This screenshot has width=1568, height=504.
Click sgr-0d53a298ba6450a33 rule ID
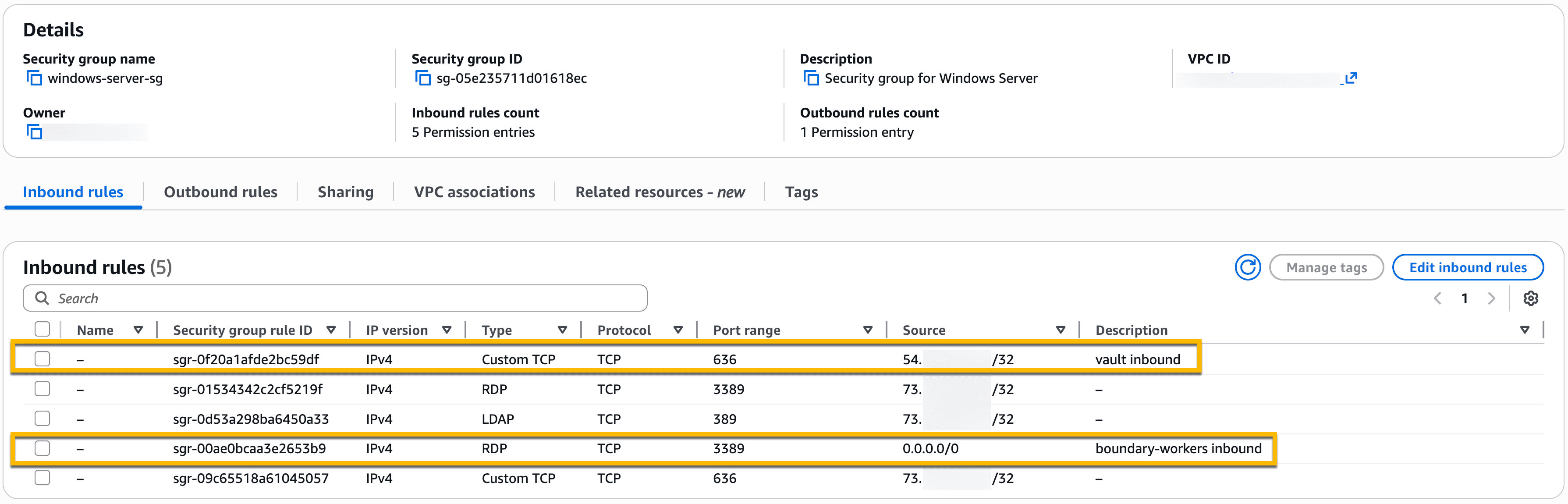(x=251, y=419)
